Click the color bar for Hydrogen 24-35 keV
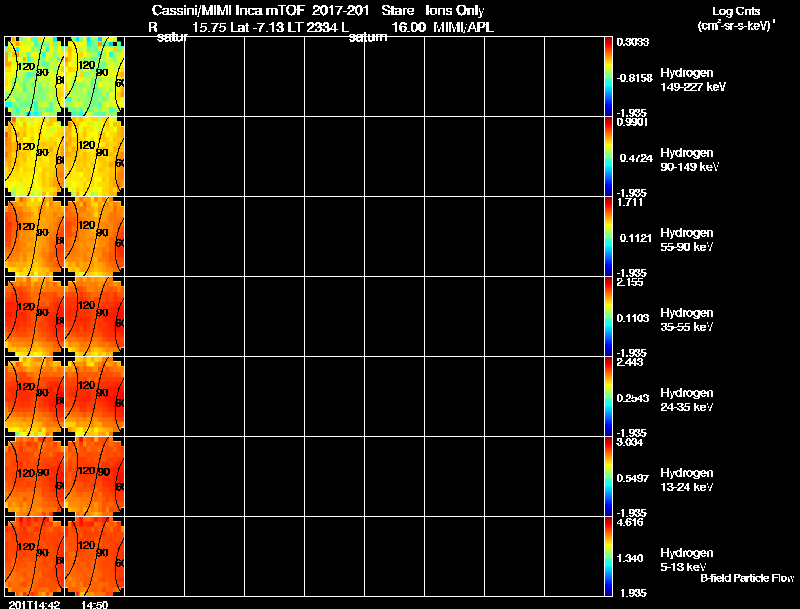This screenshot has width=800, height=609. (x=608, y=397)
